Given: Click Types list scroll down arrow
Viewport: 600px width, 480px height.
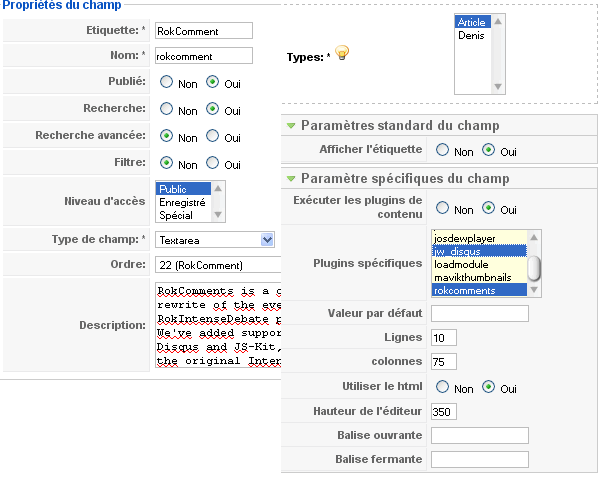Looking at the screenshot, I should (498, 87).
